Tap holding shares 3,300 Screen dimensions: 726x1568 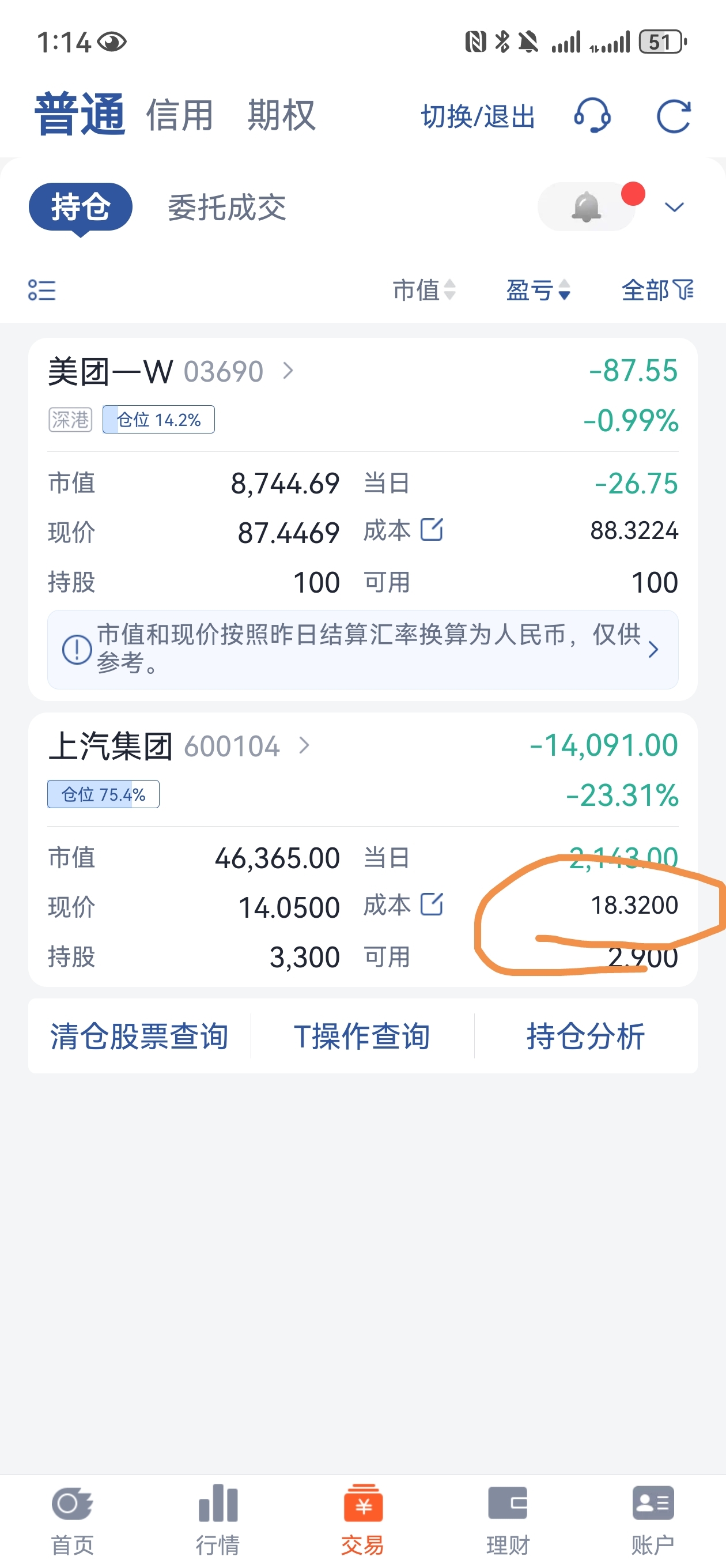(x=304, y=958)
